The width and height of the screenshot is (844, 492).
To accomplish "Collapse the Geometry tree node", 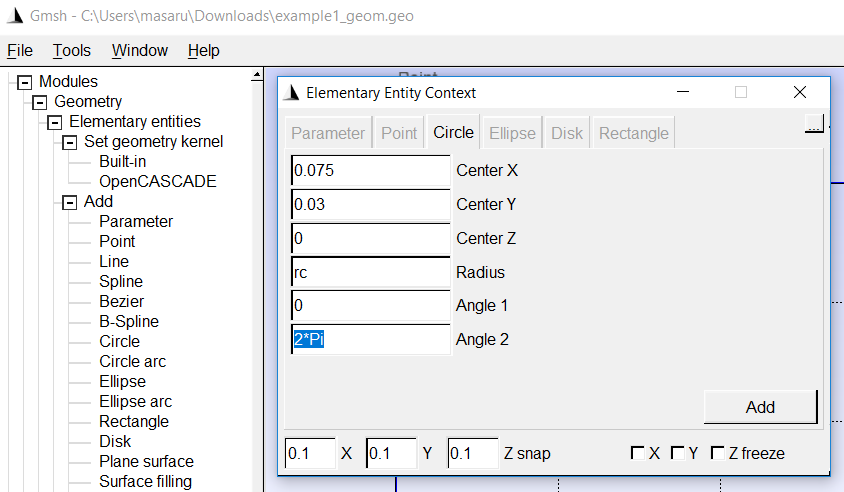I will 39,102.
